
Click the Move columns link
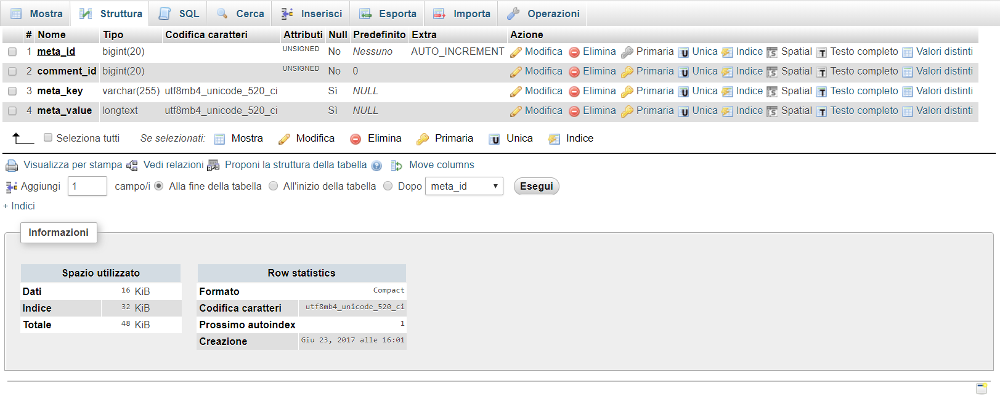(441, 165)
